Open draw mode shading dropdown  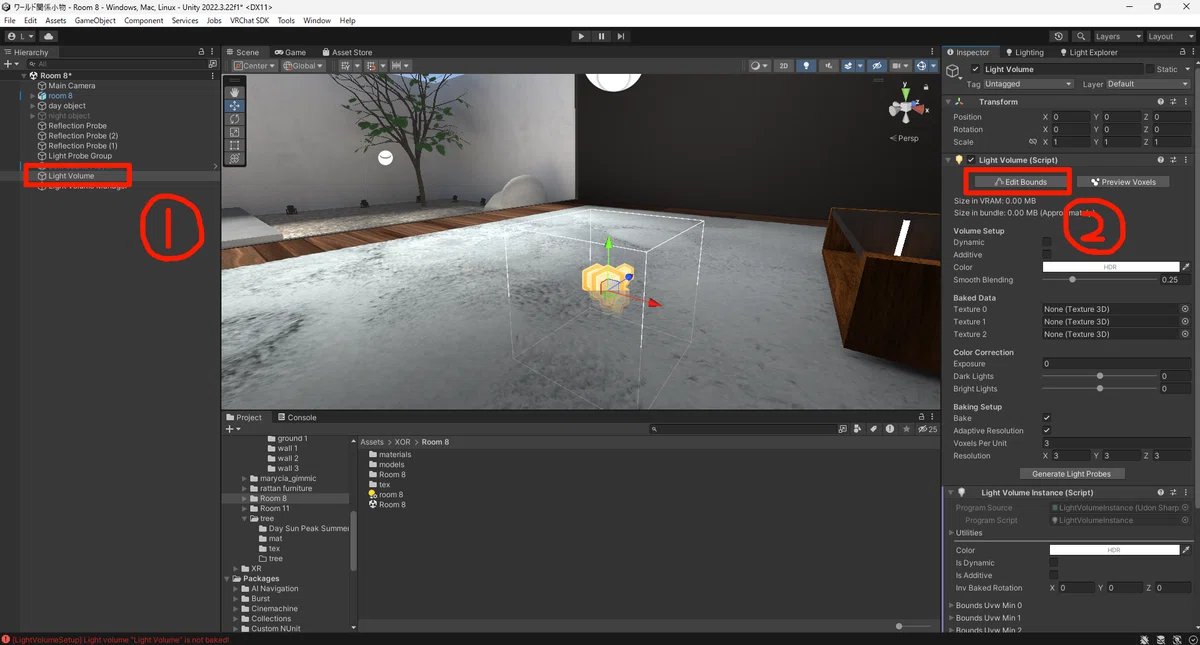pyautogui.click(x=759, y=66)
